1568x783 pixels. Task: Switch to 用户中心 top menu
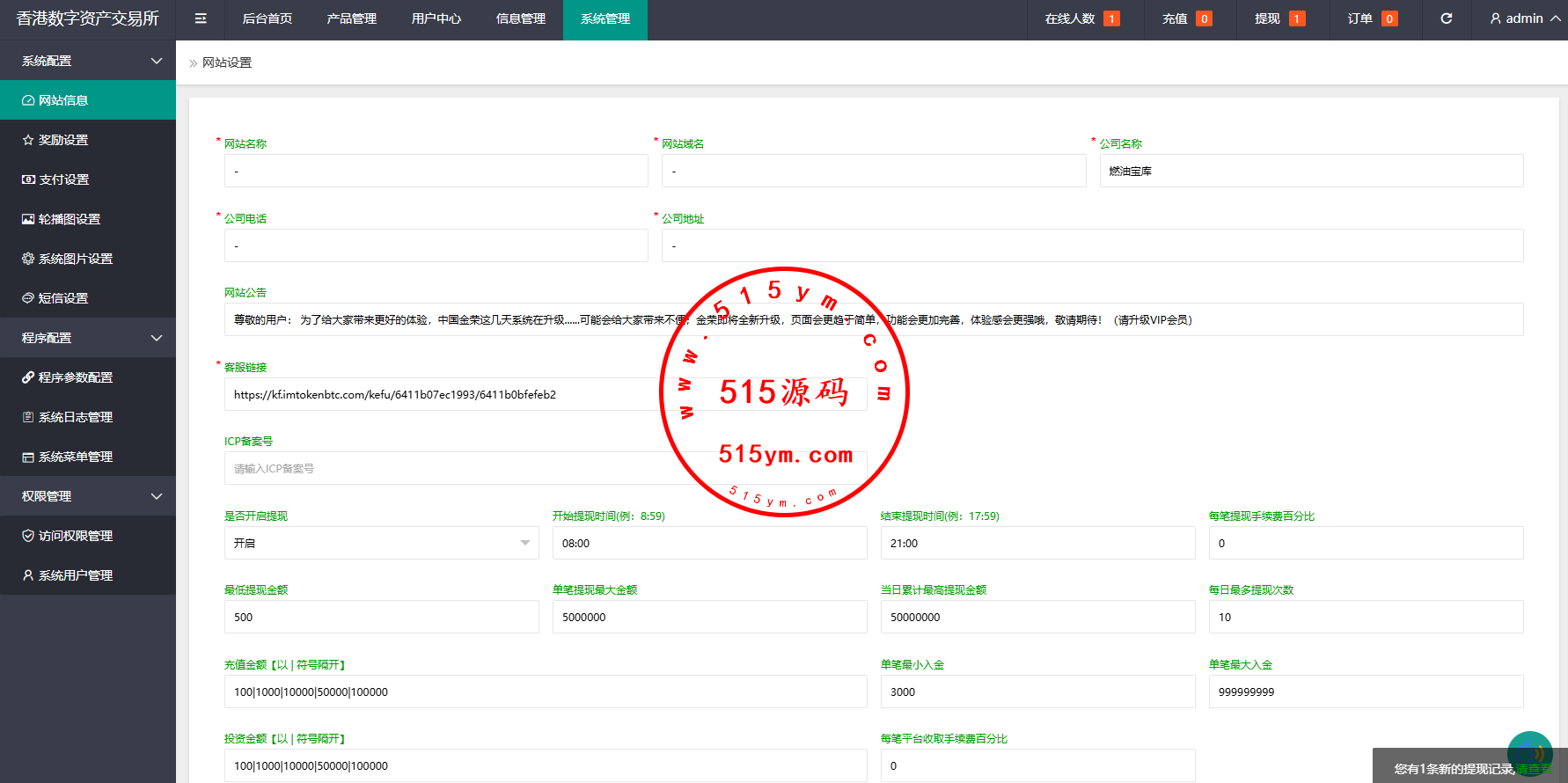click(x=436, y=18)
